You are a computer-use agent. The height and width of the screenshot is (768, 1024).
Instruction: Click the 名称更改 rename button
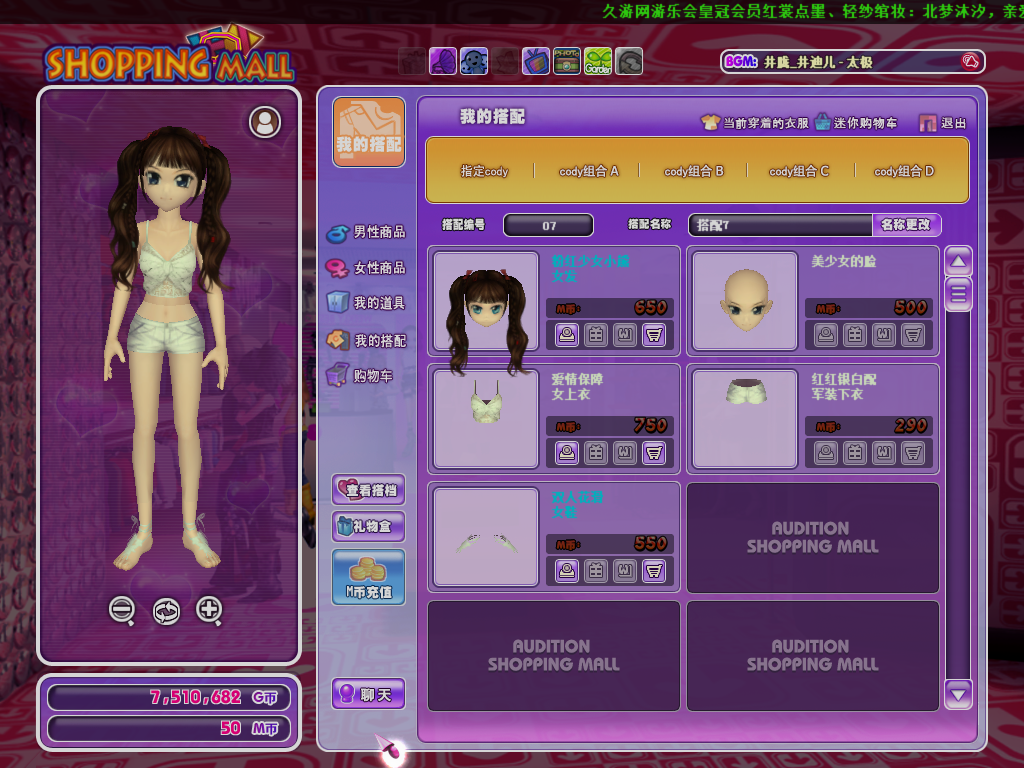tap(906, 225)
